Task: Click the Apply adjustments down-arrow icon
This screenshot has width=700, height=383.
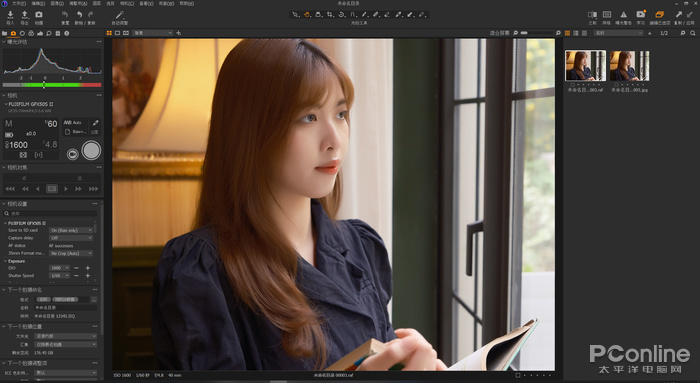Action: point(690,15)
